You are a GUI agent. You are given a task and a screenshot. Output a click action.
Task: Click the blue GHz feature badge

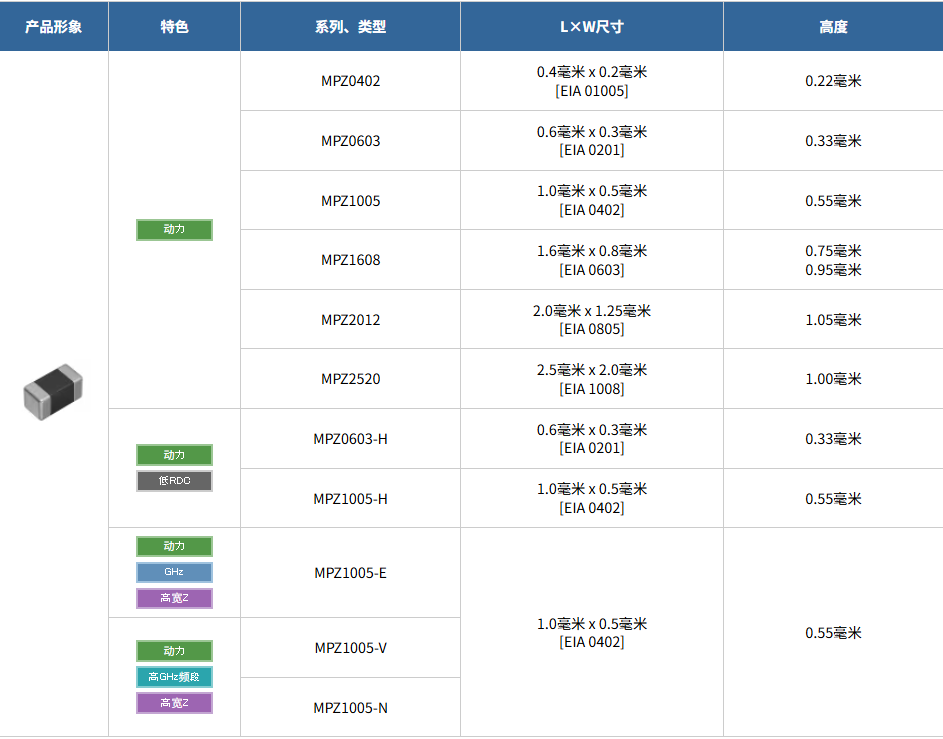[174, 572]
